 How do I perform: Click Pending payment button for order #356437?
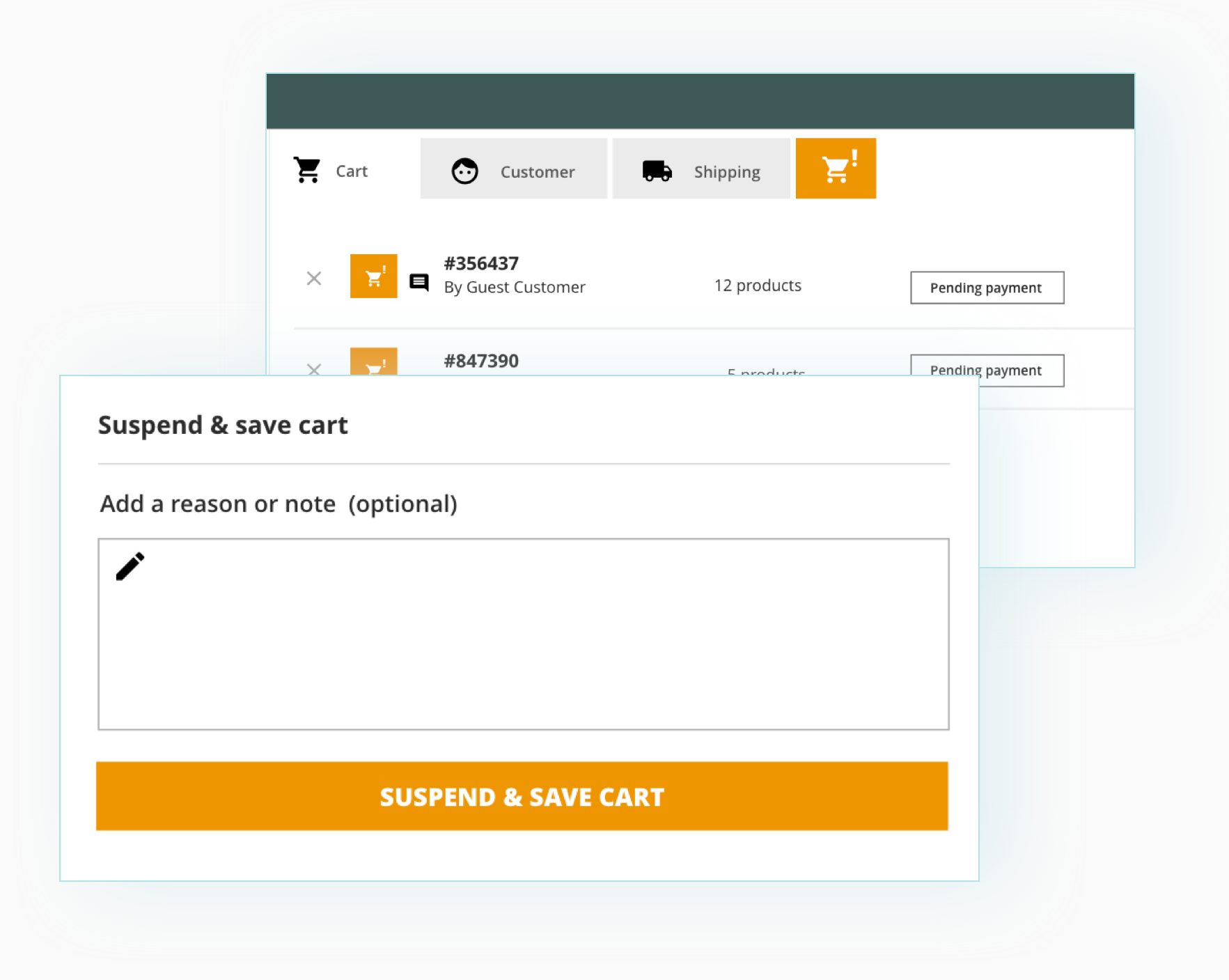986,288
